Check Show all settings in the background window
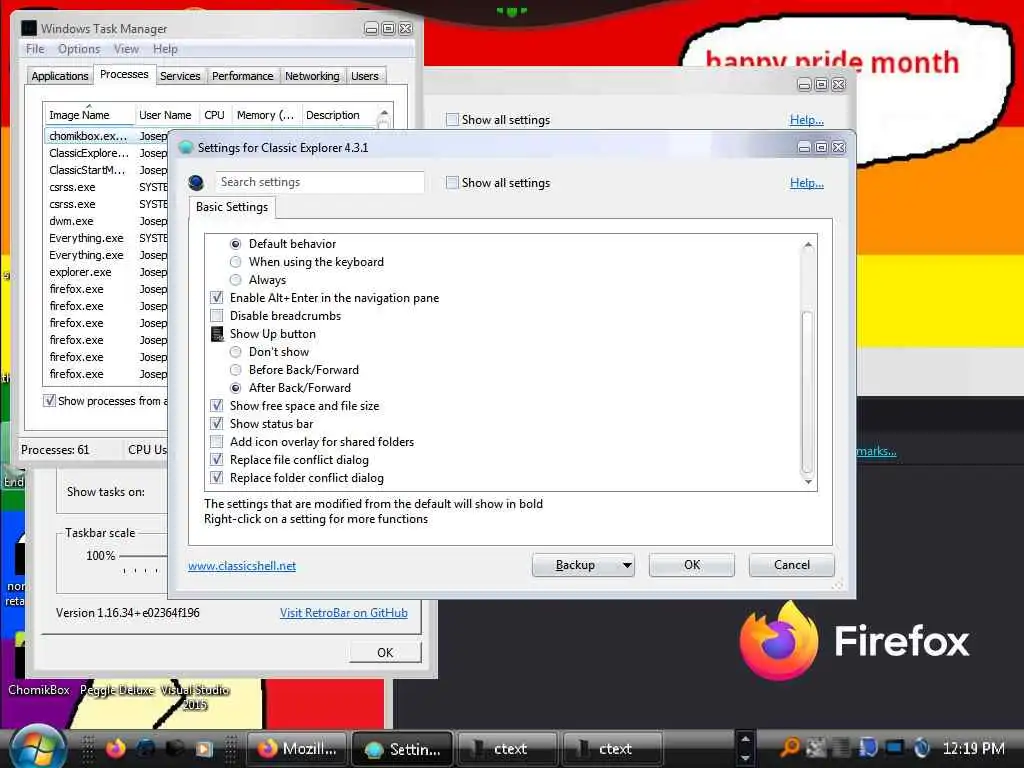The width and height of the screenshot is (1024, 768). coord(452,120)
